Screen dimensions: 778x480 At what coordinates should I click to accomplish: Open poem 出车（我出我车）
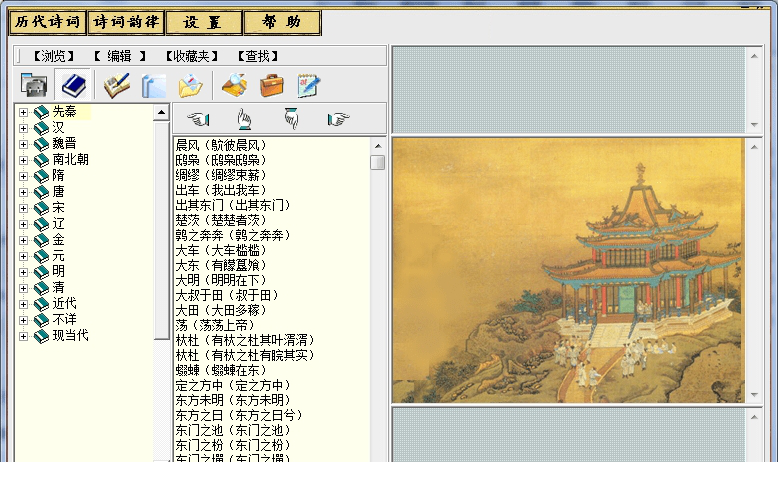coord(221,190)
